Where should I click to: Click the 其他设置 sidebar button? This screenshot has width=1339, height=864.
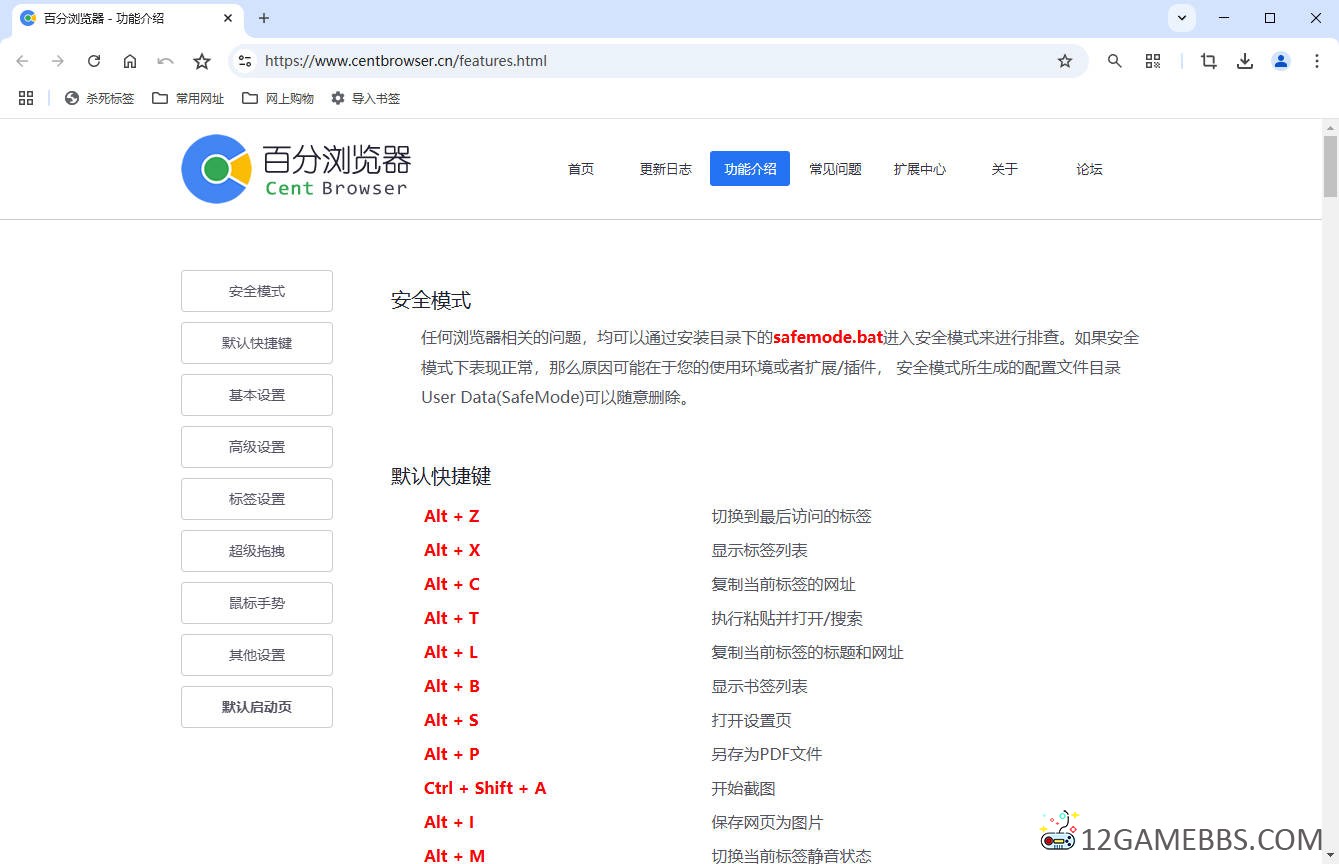[257, 655]
